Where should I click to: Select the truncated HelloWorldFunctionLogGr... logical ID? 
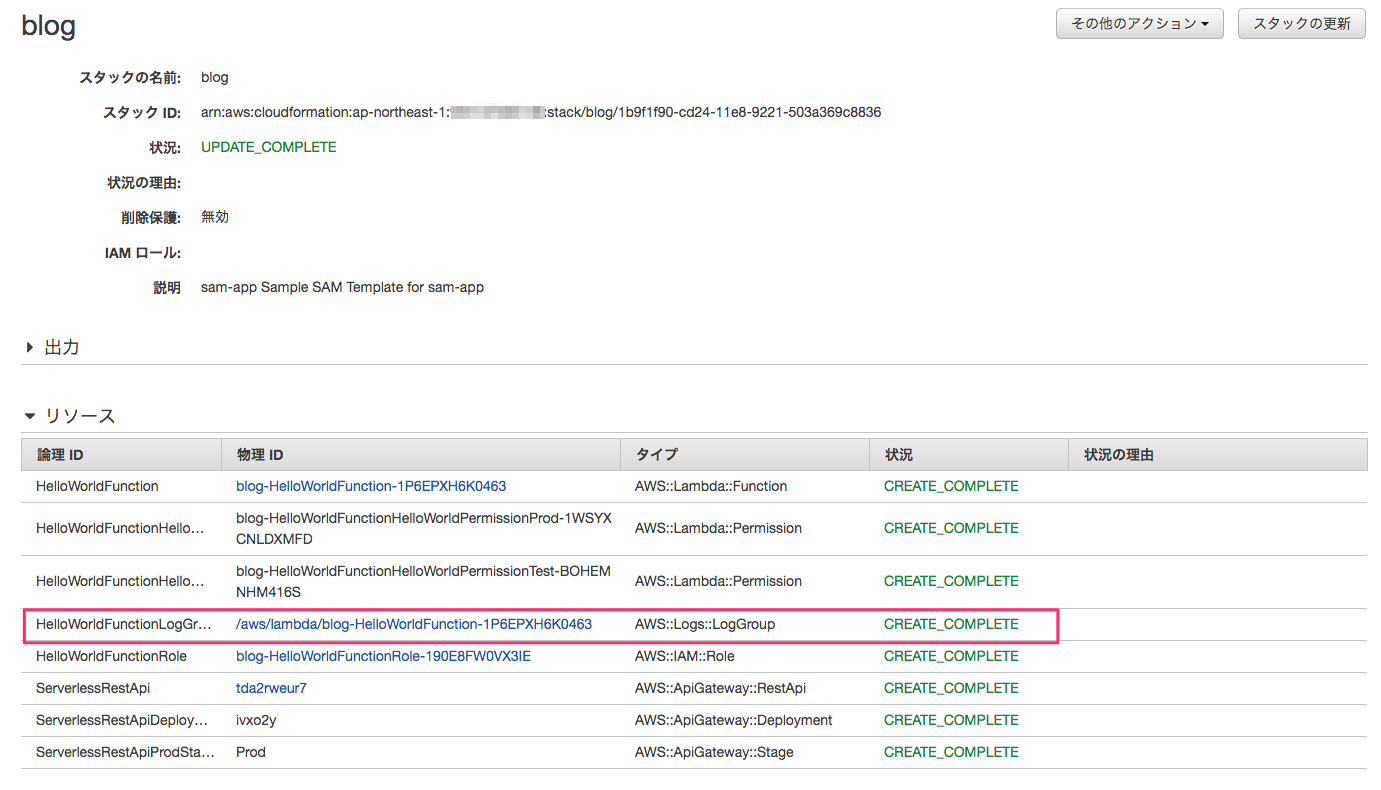121,623
